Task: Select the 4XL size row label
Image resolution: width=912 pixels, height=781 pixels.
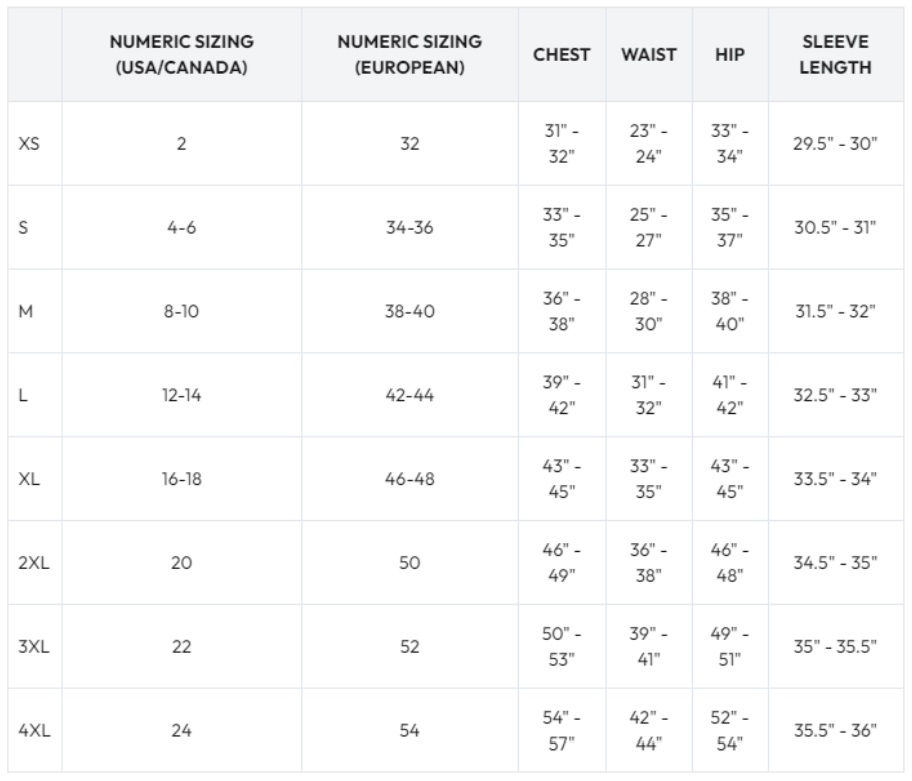Action: click(34, 730)
